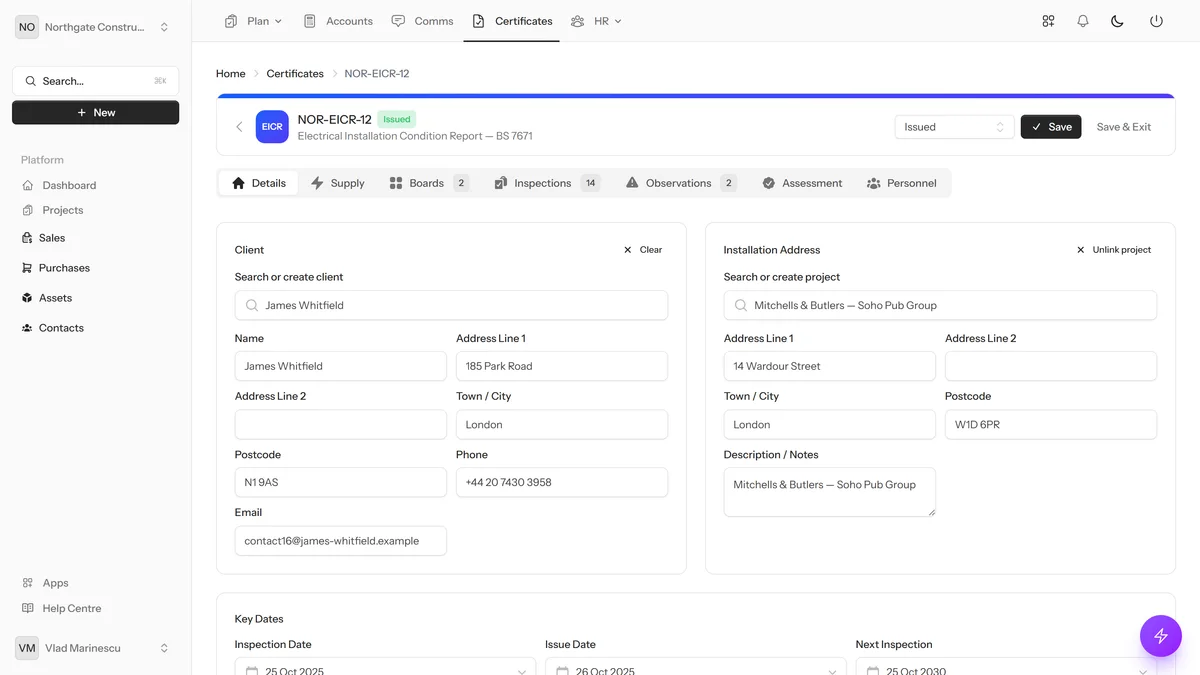Click the NO organisation avatar
1200x675 pixels.
coord(27,27)
